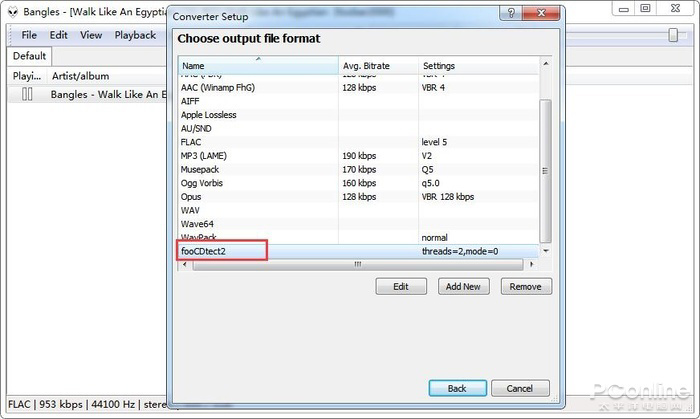Click the threads=2,mode=0 settings cell

point(460,251)
